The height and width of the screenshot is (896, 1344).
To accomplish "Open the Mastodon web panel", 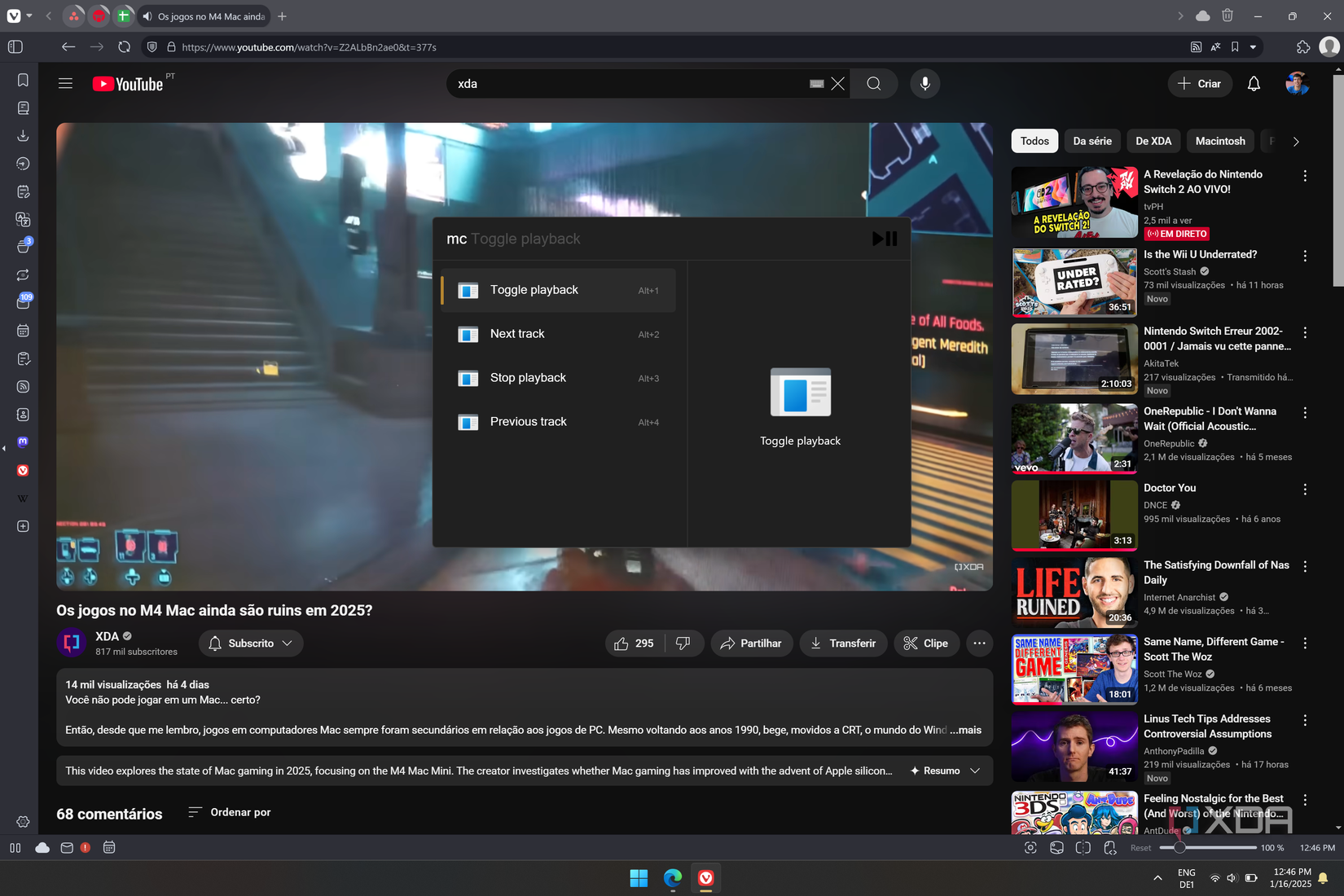I will coord(23,441).
